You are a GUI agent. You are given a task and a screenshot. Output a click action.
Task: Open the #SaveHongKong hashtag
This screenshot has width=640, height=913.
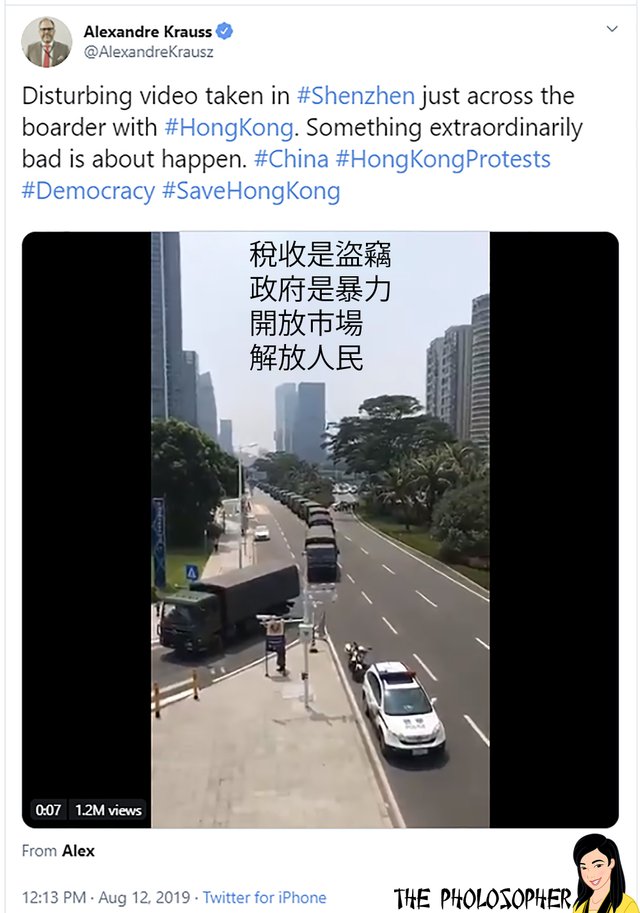[251, 191]
